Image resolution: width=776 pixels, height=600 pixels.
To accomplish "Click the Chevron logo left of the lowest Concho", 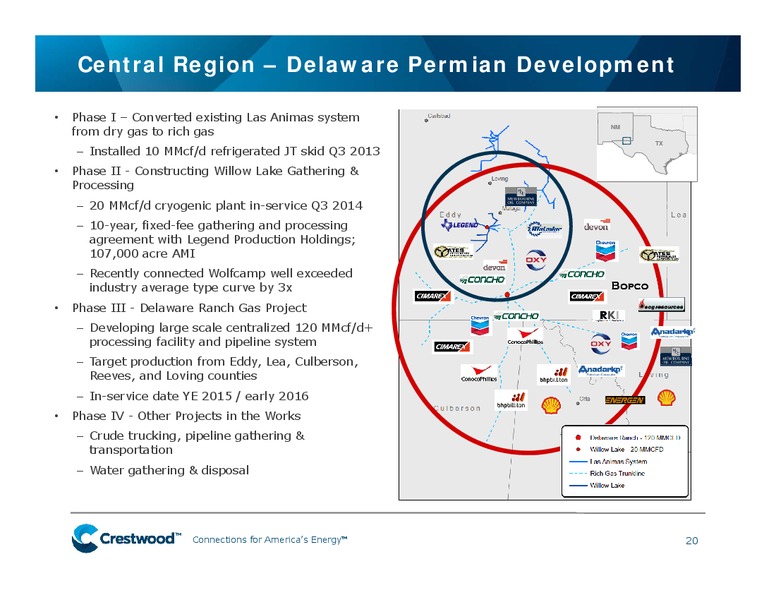I will click(480, 325).
